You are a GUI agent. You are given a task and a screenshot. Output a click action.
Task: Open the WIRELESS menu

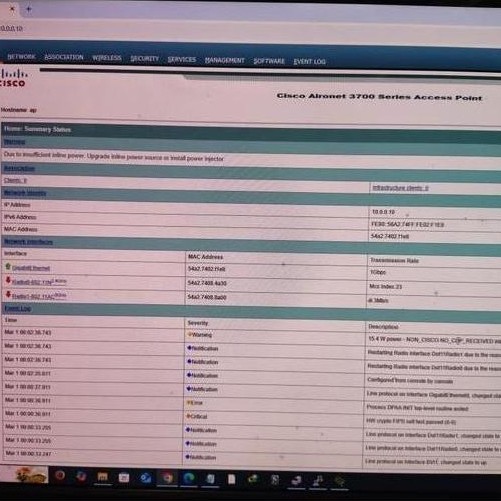[x=107, y=58]
